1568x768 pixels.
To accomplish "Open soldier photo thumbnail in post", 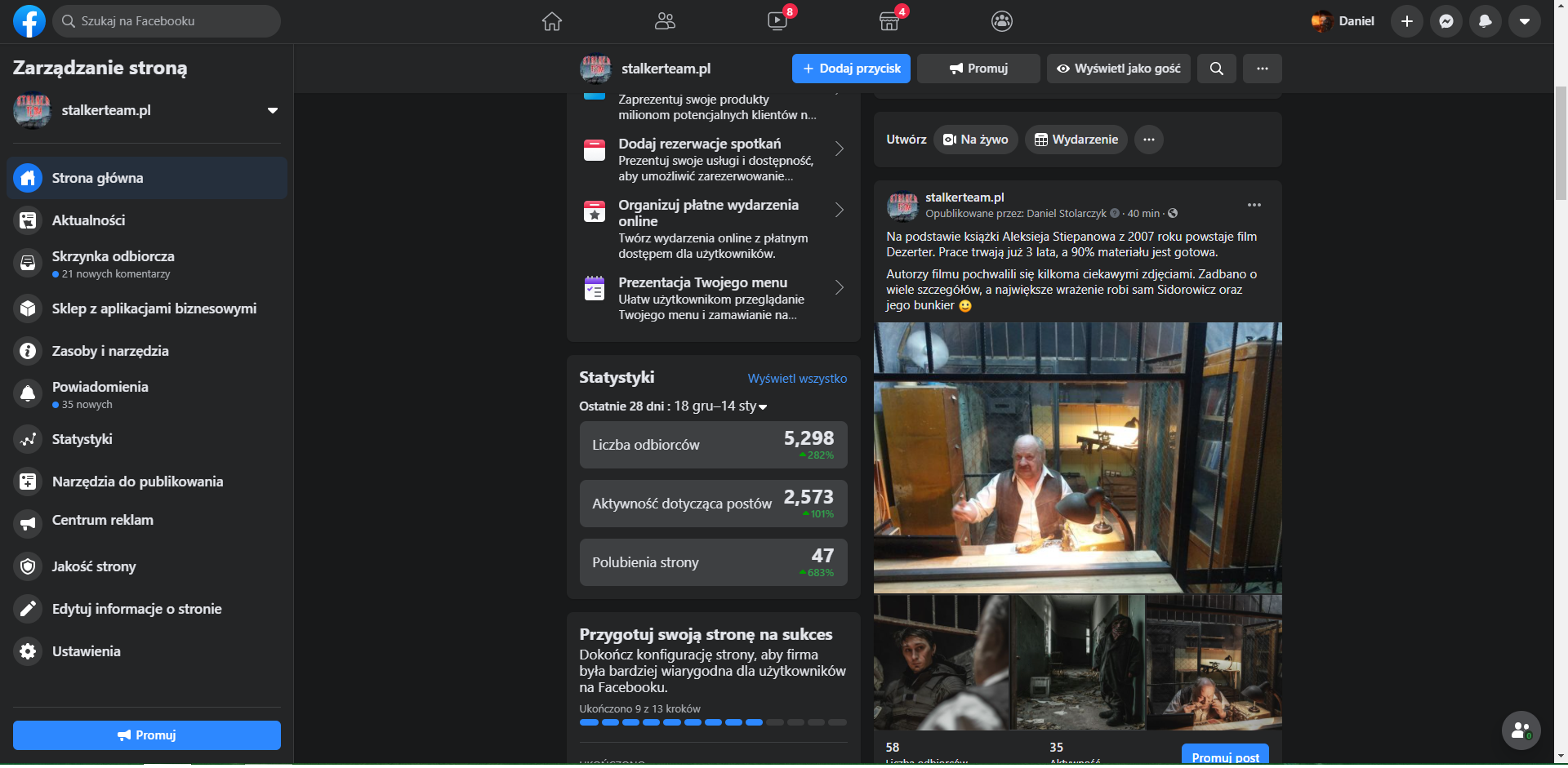I will coord(942,663).
